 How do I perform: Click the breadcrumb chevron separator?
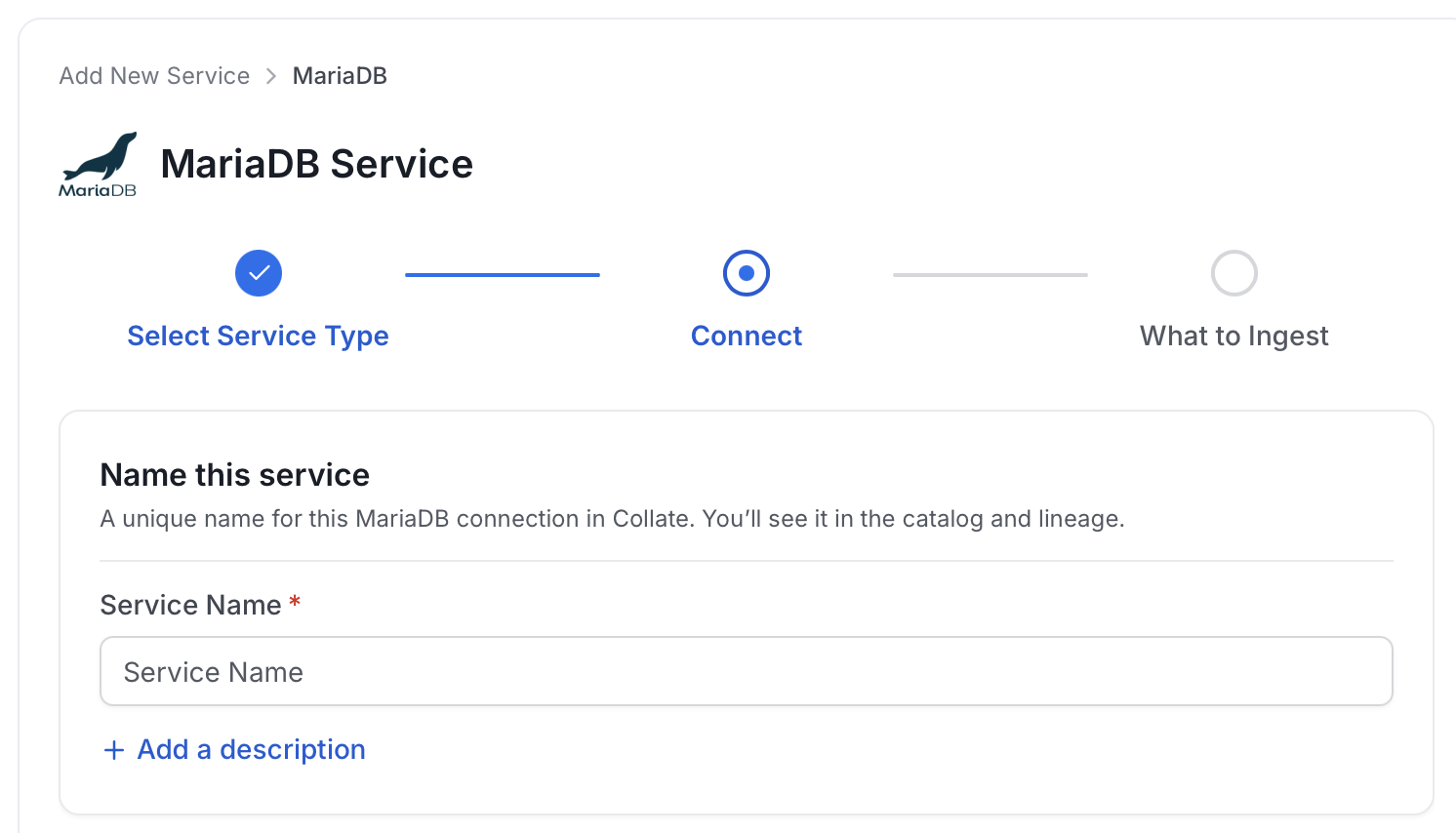(x=271, y=76)
